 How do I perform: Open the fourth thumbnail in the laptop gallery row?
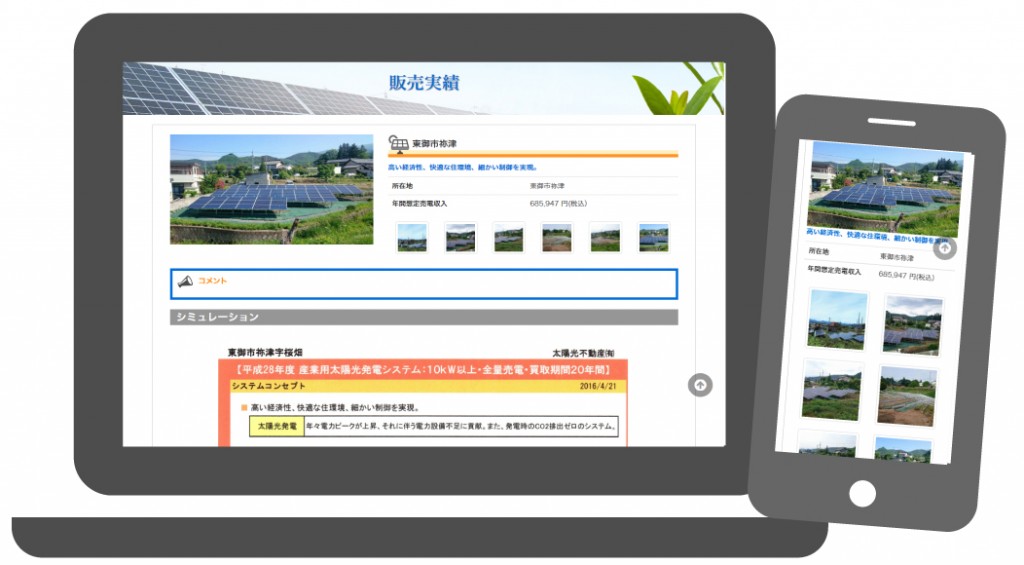pos(557,237)
